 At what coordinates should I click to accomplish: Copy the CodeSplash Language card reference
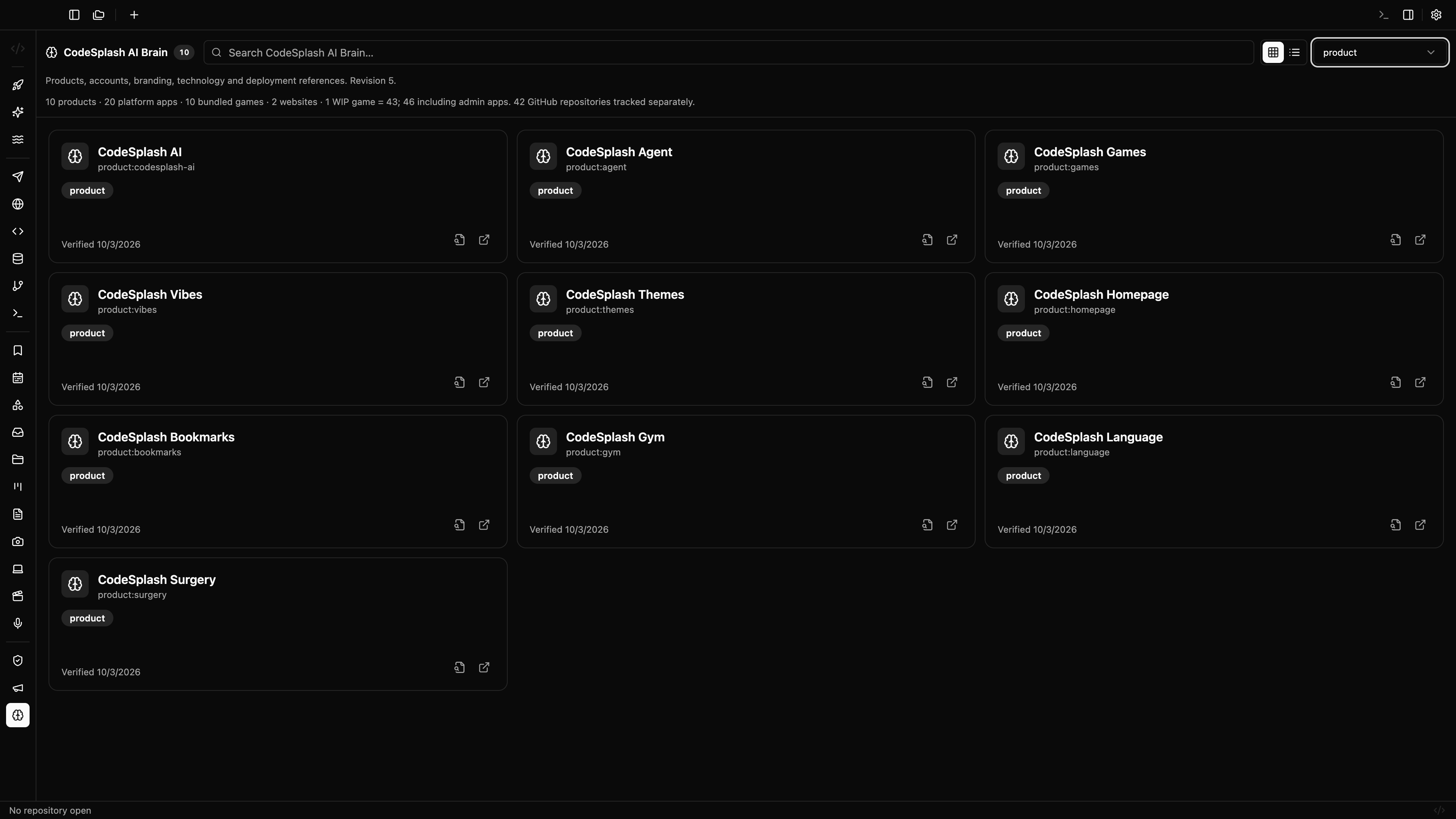pos(1395,525)
